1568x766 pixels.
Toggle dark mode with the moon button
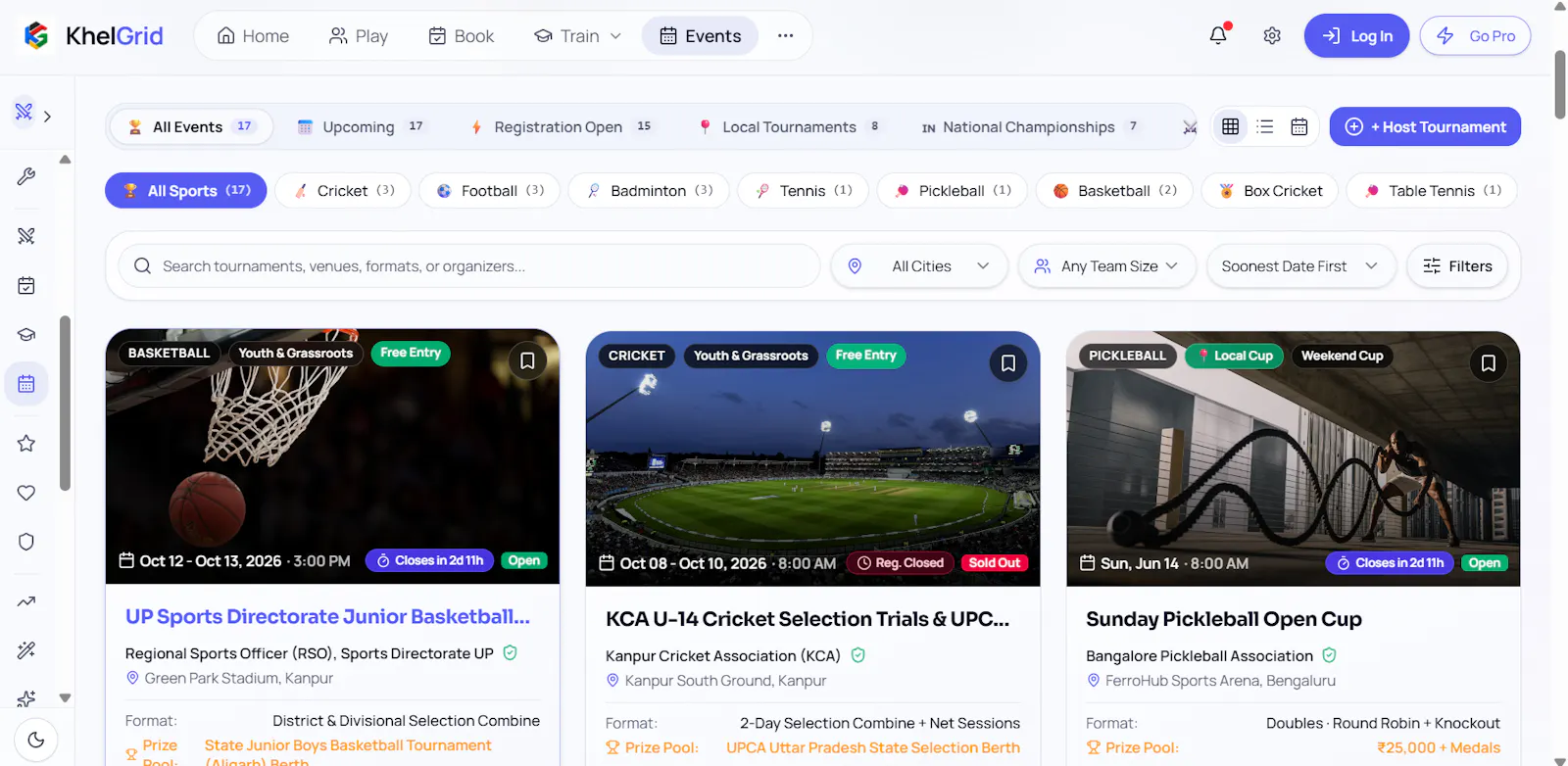point(36,740)
